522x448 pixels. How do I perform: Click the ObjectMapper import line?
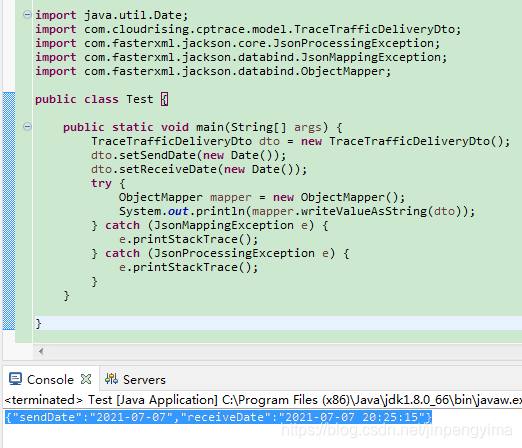tap(213, 71)
